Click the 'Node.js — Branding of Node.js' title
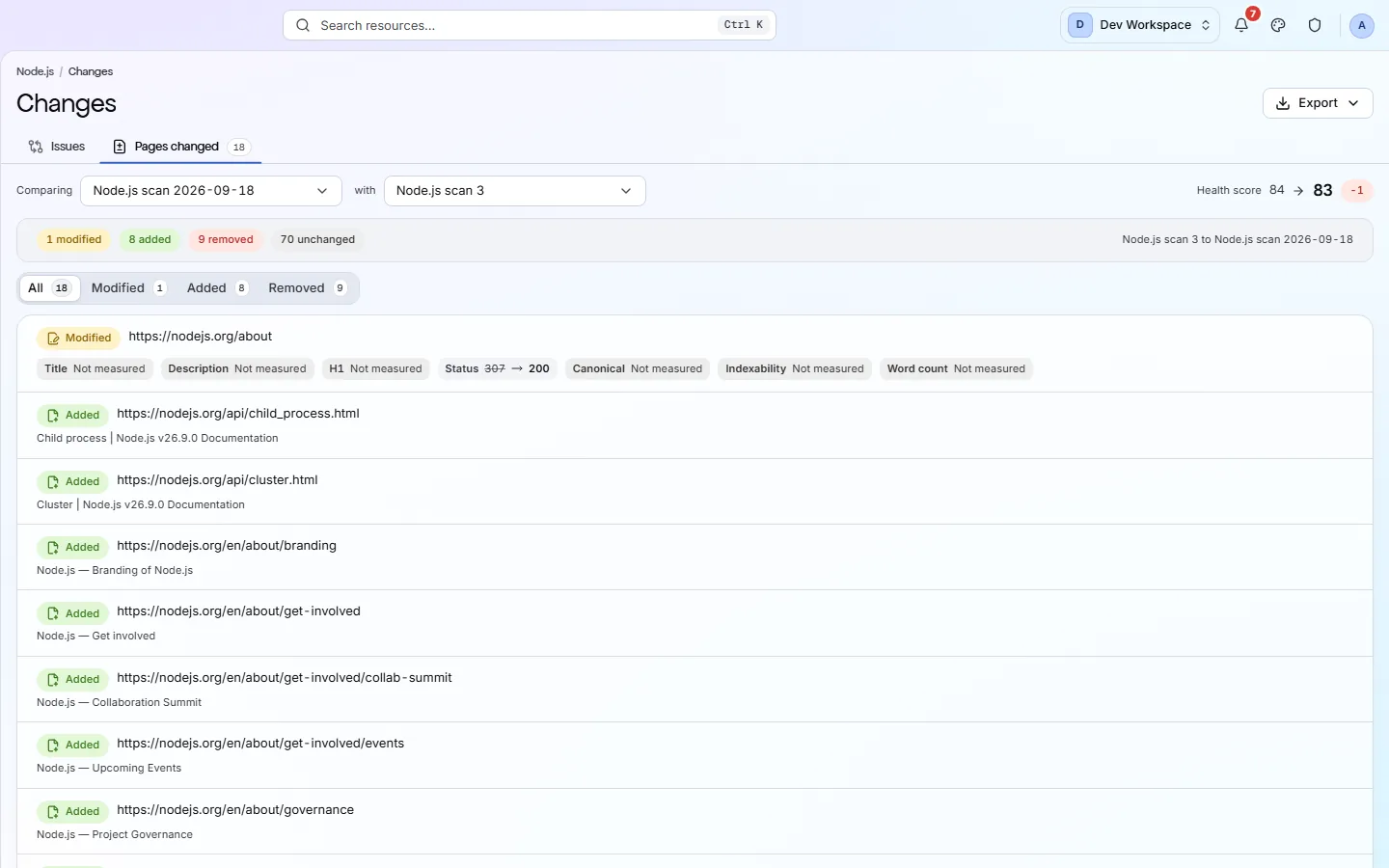The width and height of the screenshot is (1389, 868). pos(115,571)
